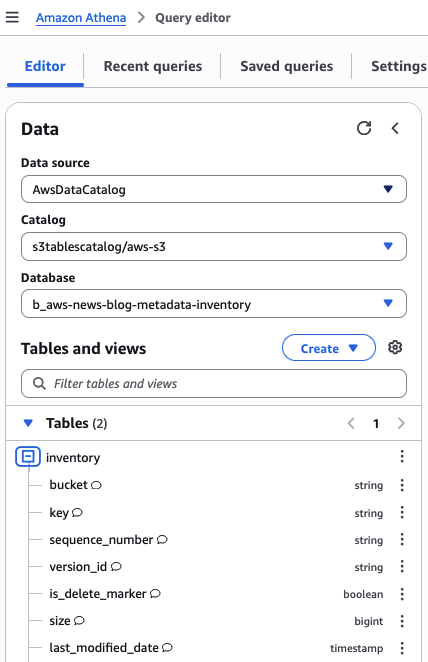The height and width of the screenshot is (662, 428).
Task: Open the inventory table actions menu
Action: click(x=402, y=456)
